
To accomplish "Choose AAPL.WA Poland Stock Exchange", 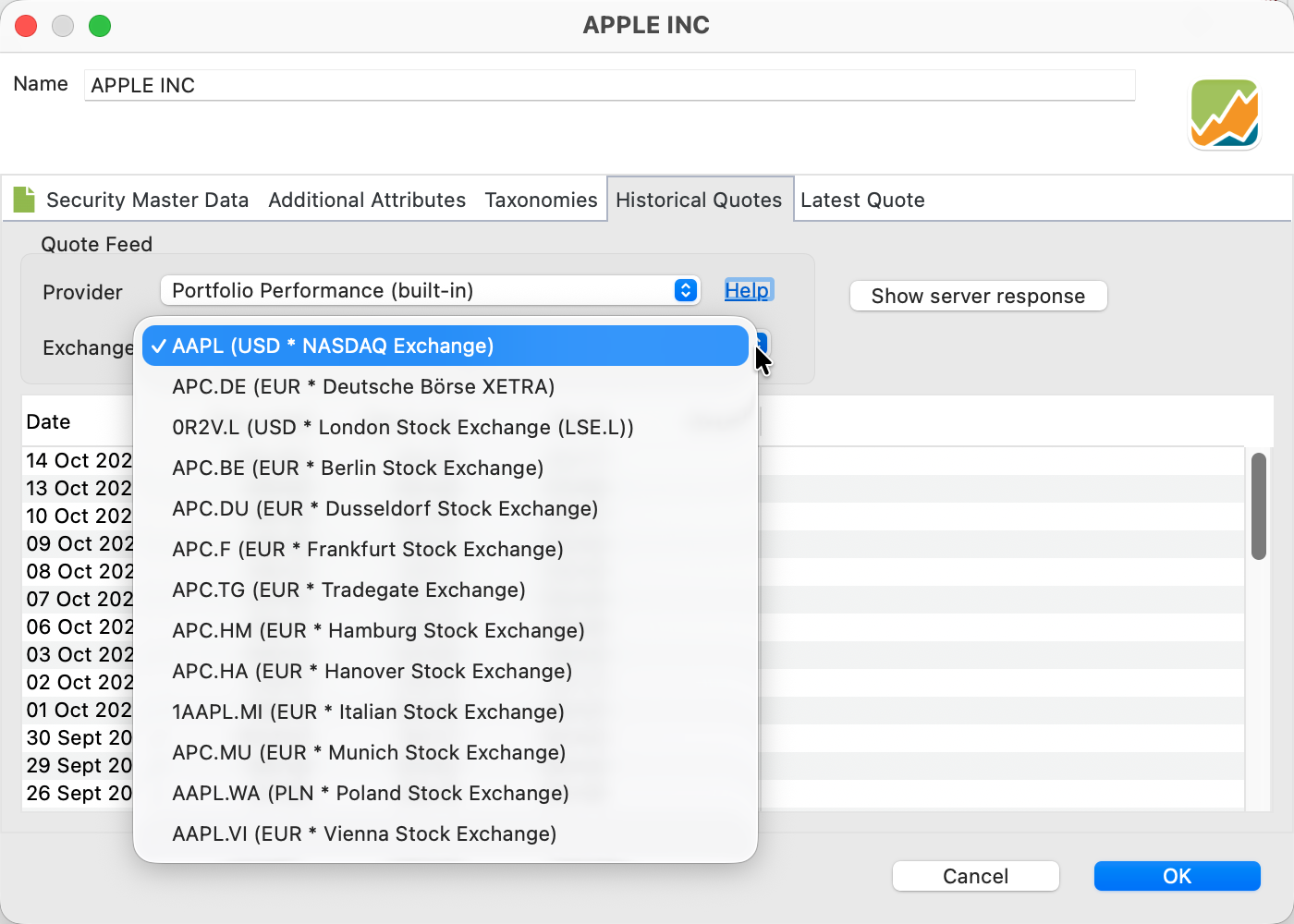I will pyautogui.click(x=370, y=793).
